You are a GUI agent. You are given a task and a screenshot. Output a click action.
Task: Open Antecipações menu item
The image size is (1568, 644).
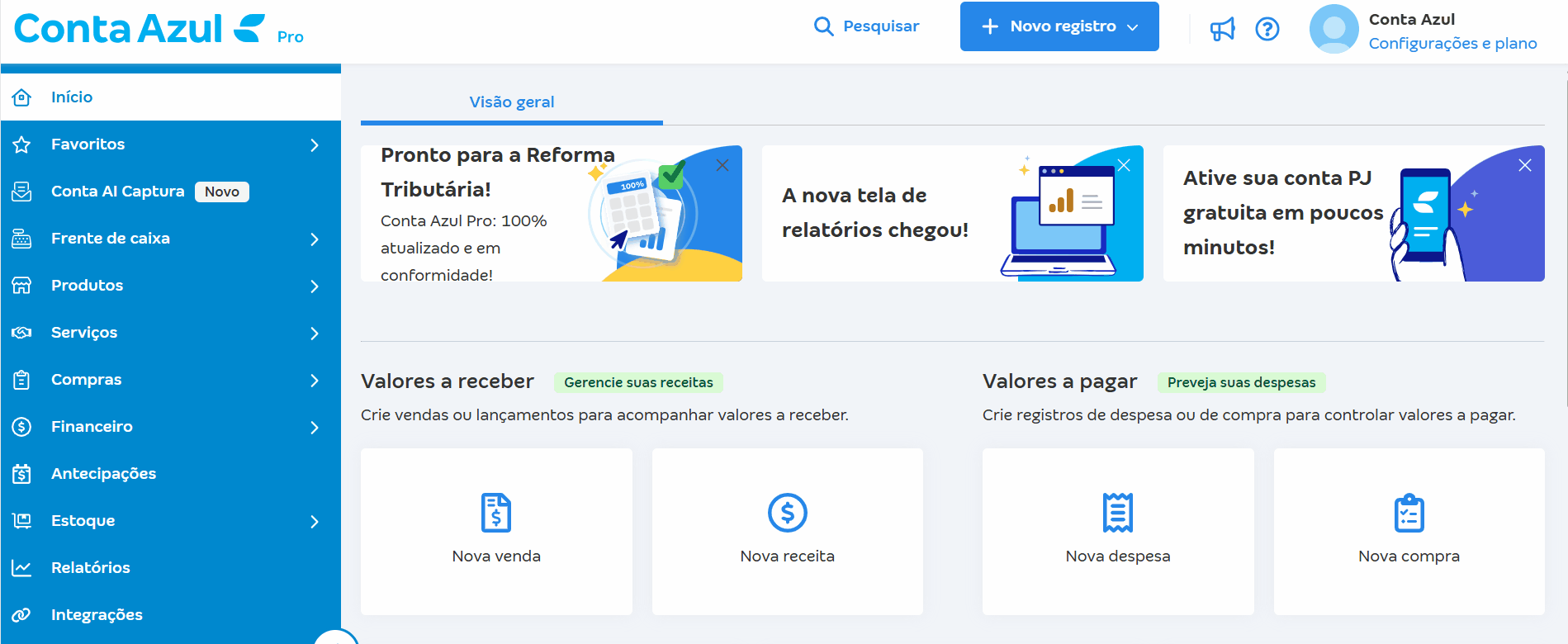pos(171,474)
